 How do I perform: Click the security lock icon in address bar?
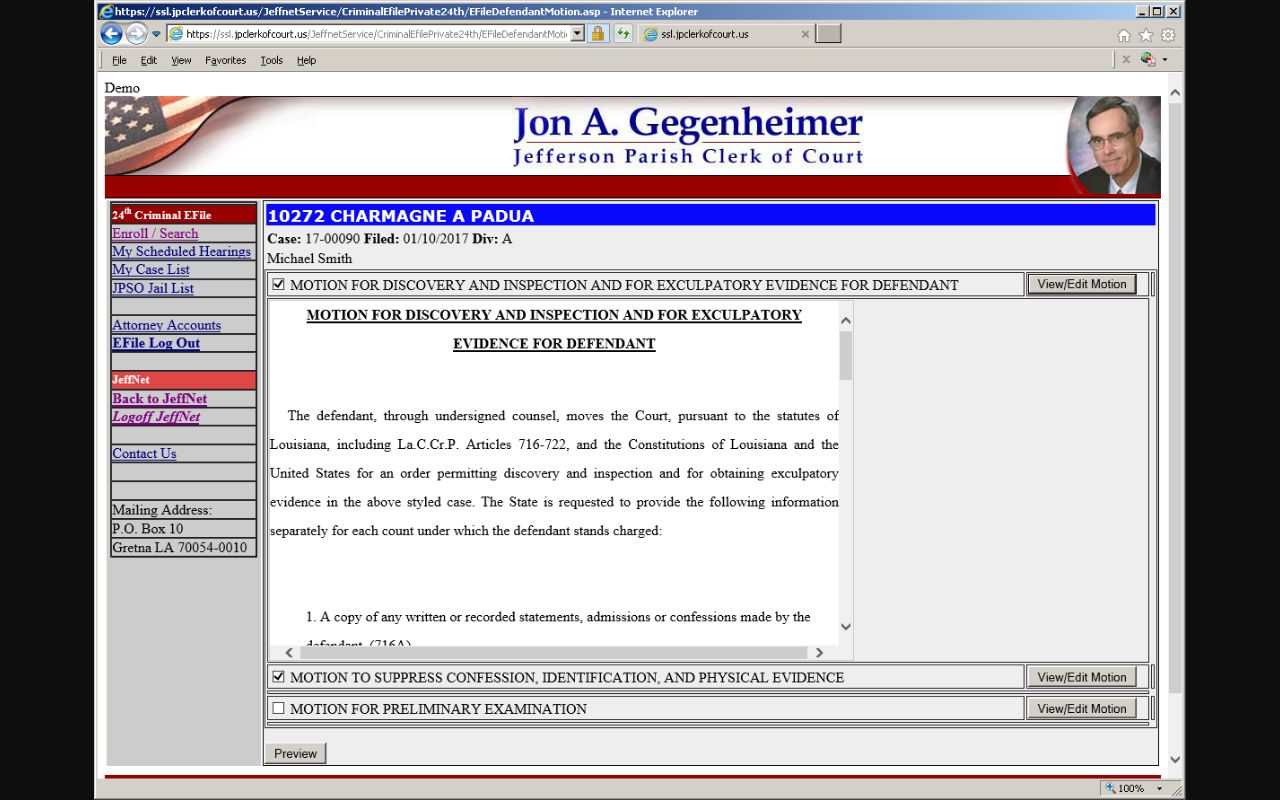click(597, 34)
